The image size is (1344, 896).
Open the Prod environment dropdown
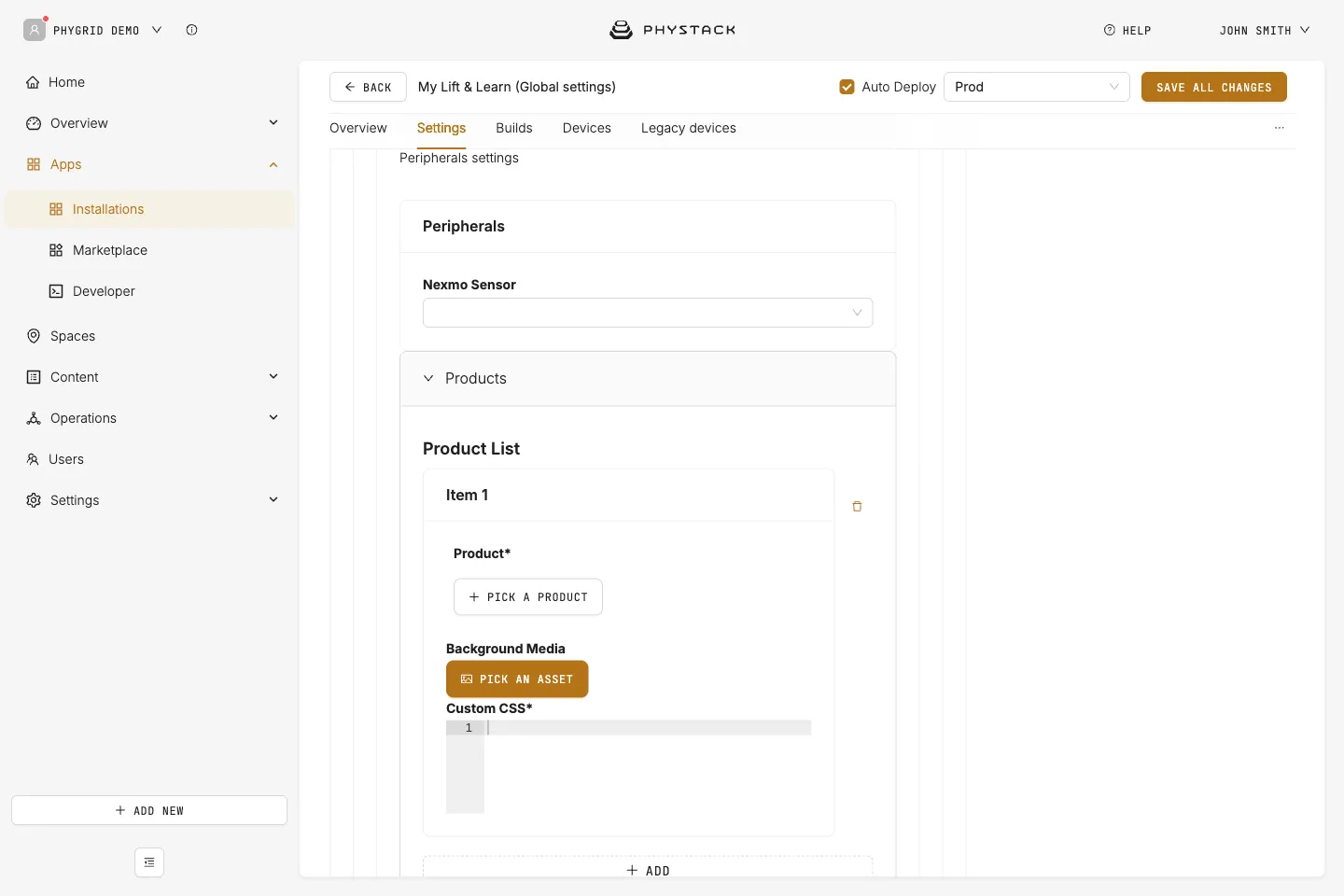pyautogui.click(x=1037, y=87)
